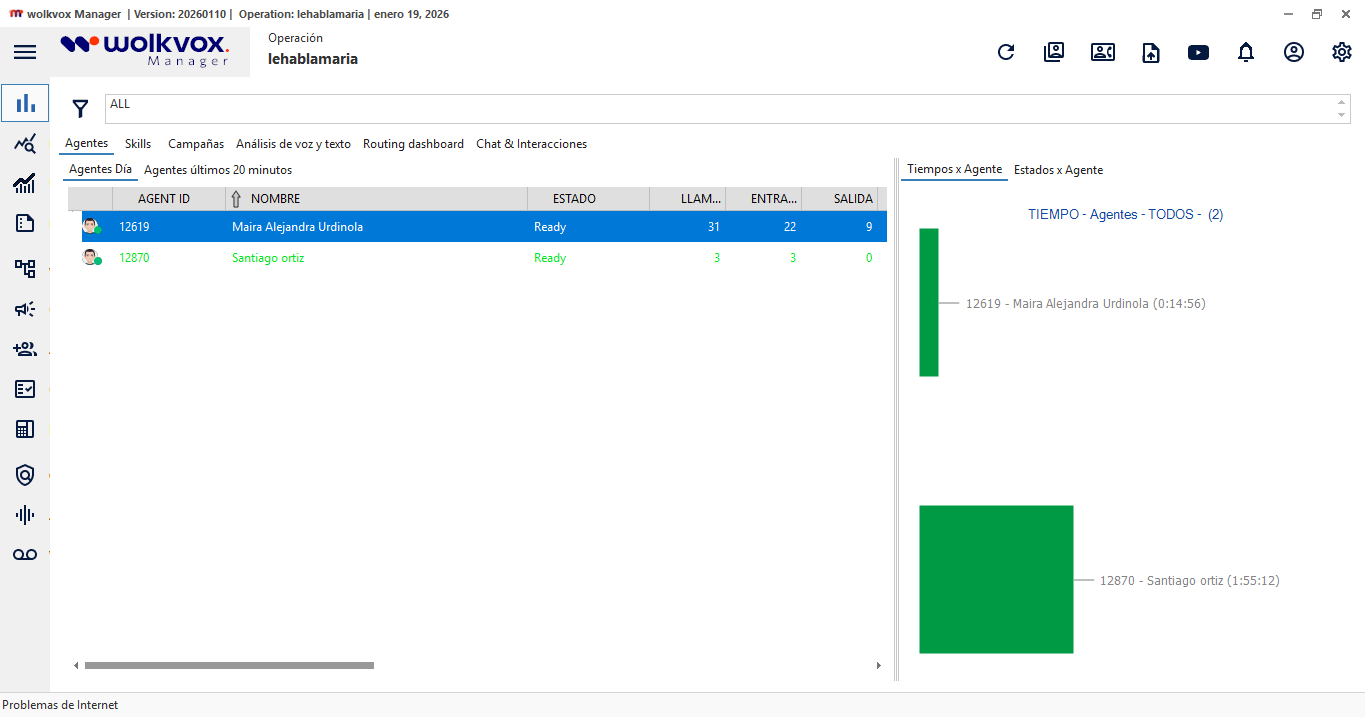Open the contact card phone icon
Viewport: 1365px width, 720px height.
1102,53
